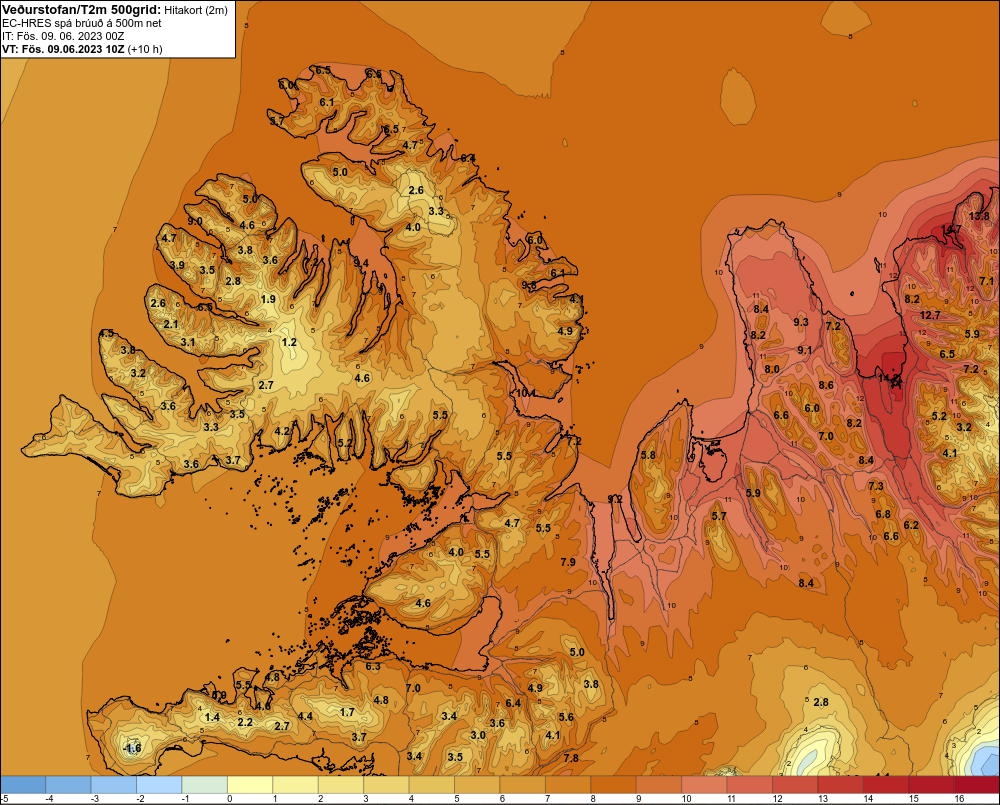Click the 7.1 temperature value

[x=987, y=281]
